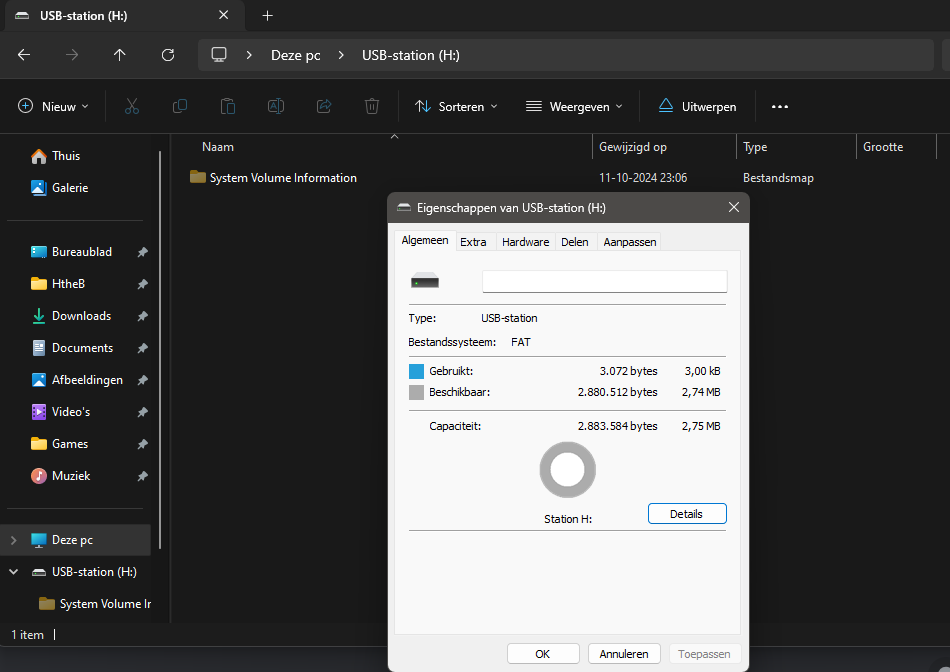The height and width of the screenshot is (672, 950).
Task: Select System Volume Information folder row
Action: tap(503, 178)
